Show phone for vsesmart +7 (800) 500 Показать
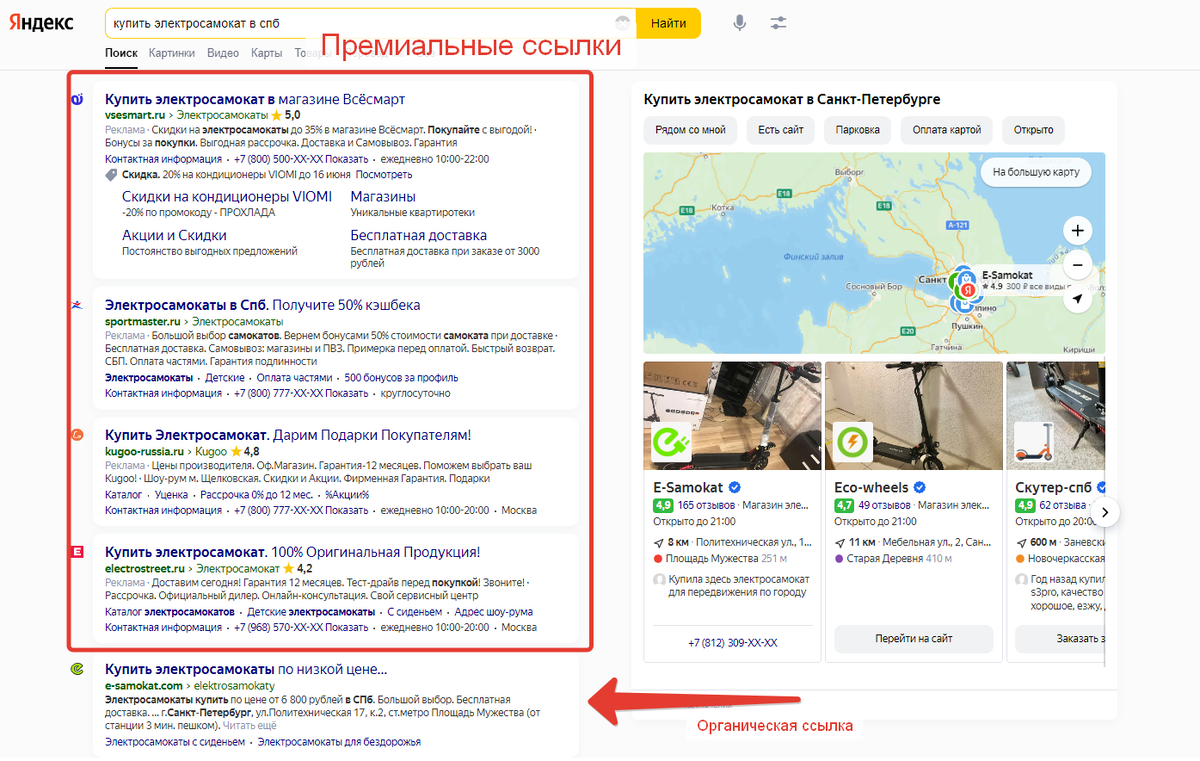This screenshot has width=1200, height=761. pos(302,159)
